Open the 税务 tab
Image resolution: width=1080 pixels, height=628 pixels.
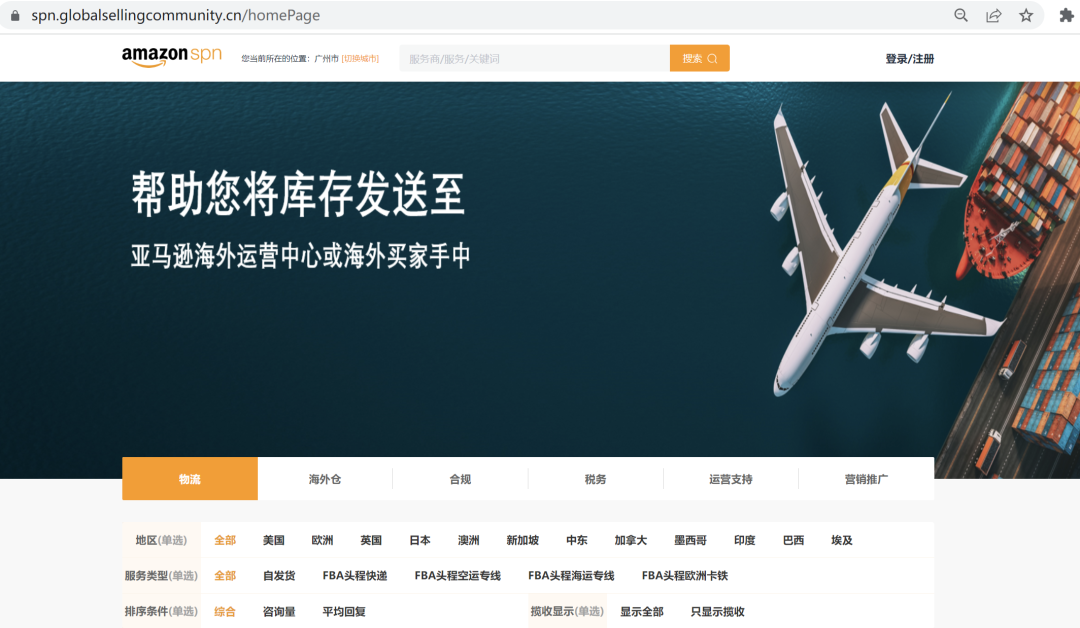click(595, 479)
